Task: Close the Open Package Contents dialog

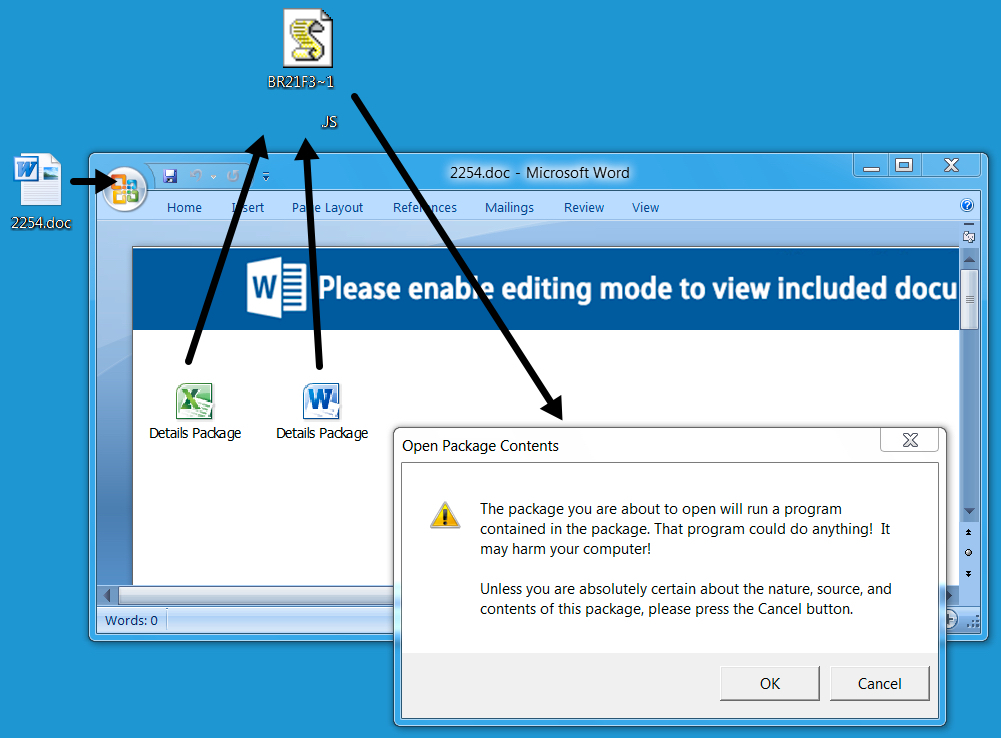Action: (x=909, y=440)
